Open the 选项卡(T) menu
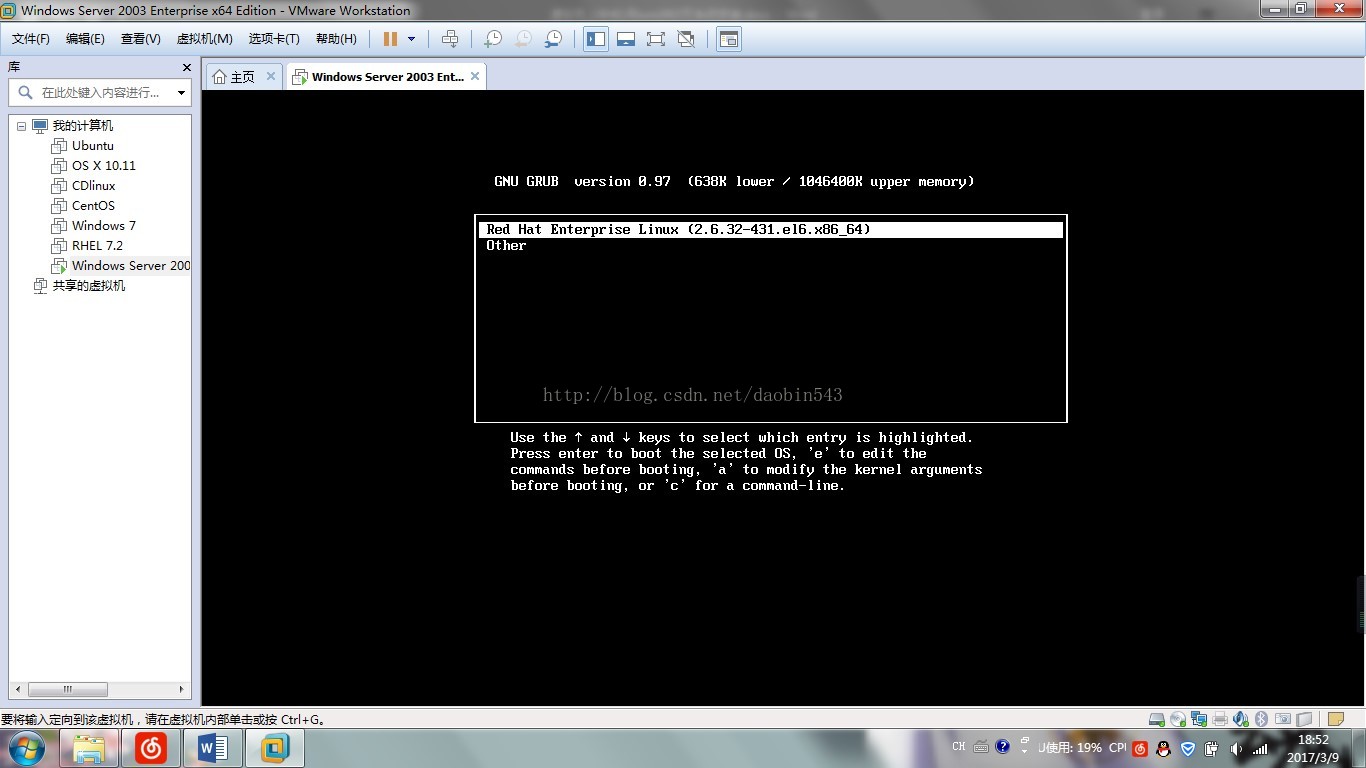The height and width of the screenshot is (768, 1366). pyautogui.click(x=274, y=39)
